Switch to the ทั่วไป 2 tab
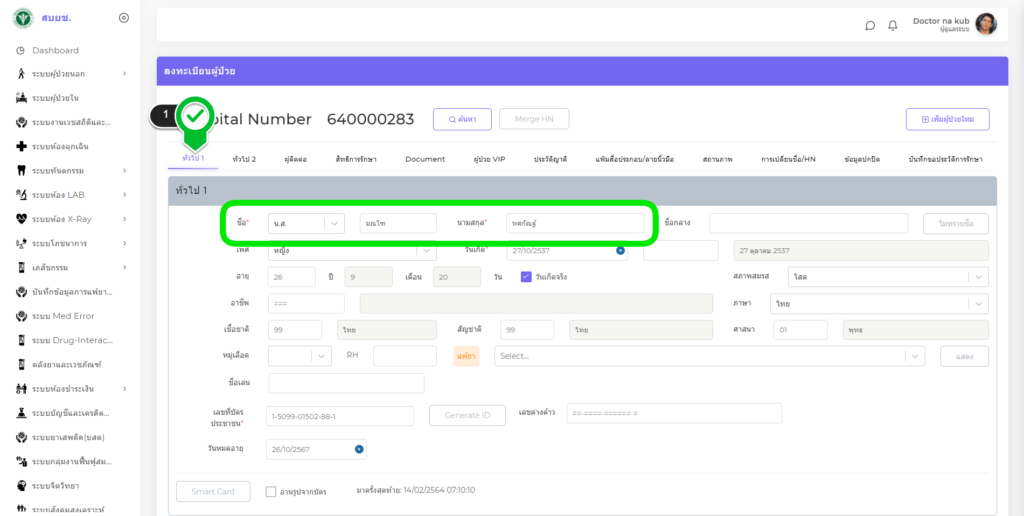 [x=244, y=159]
